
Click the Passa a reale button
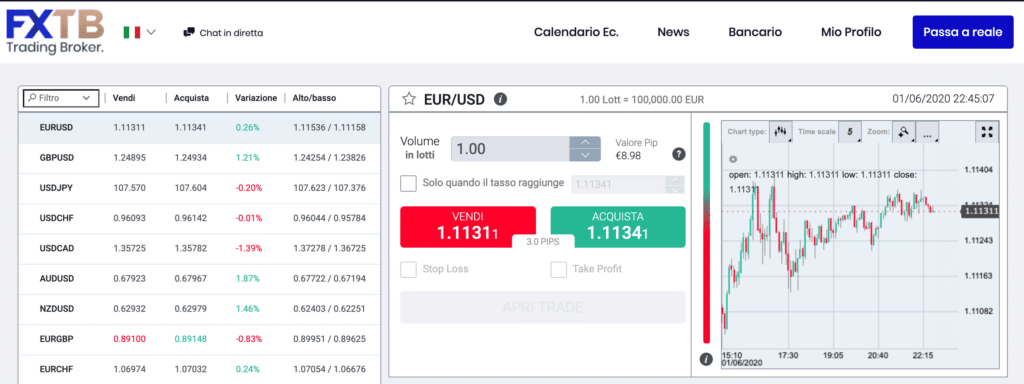coord(963,32)
